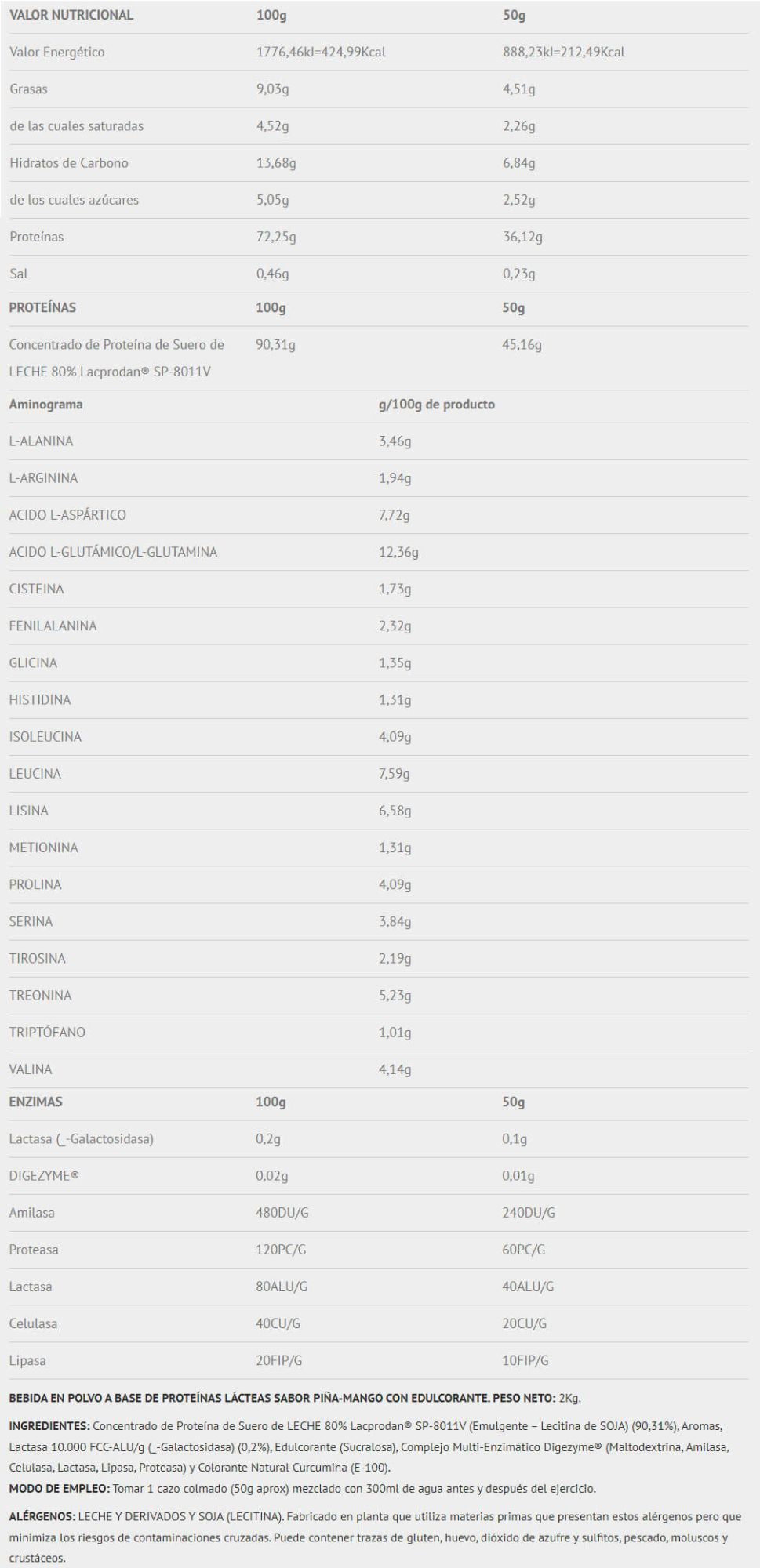Screen dimensions: 760x1568
Task: Select the VALINA 4,14g value
Action: (x=395, y=1069)
